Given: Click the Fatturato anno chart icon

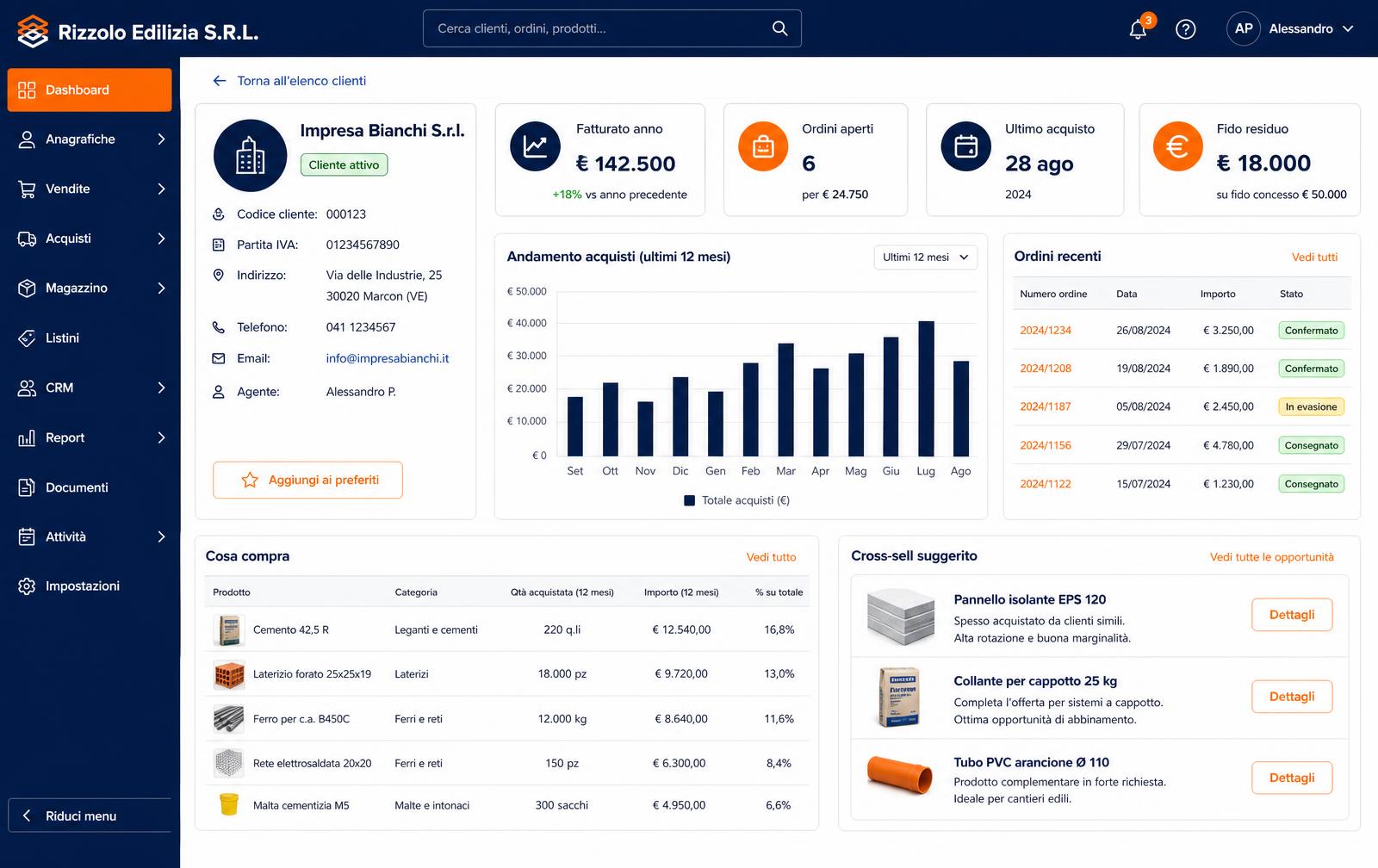Looking at the screenshot, I should [536, 146].
